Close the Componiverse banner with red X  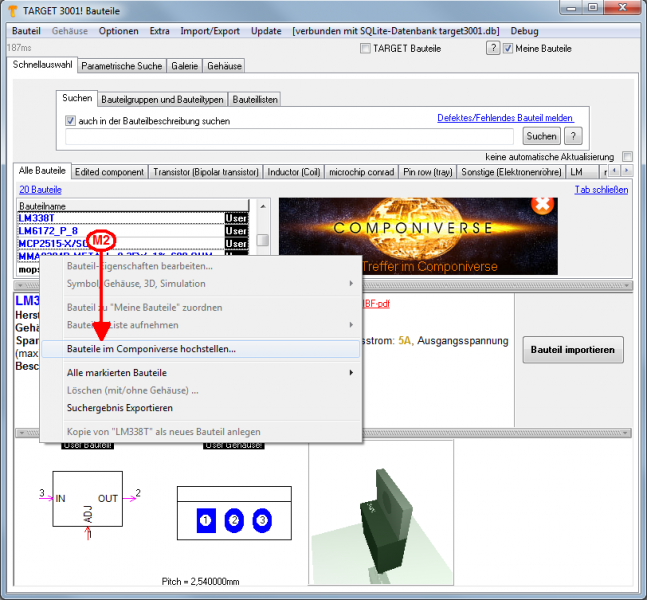point(542,204)
